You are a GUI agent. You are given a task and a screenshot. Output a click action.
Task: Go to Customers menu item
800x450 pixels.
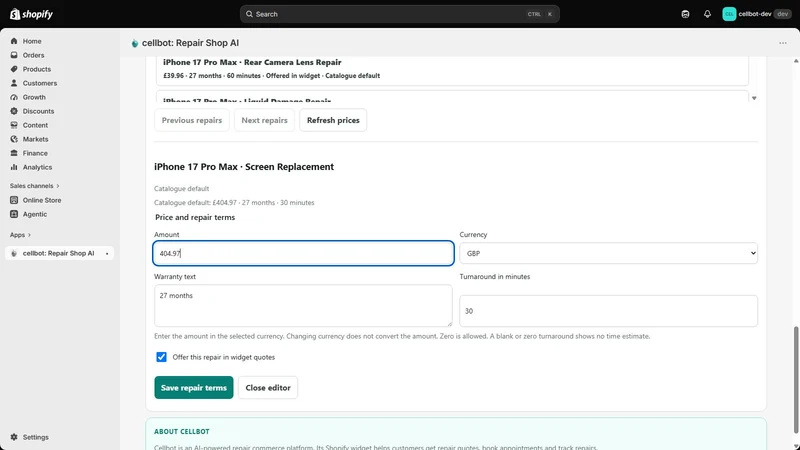click(x=40, y=83)
